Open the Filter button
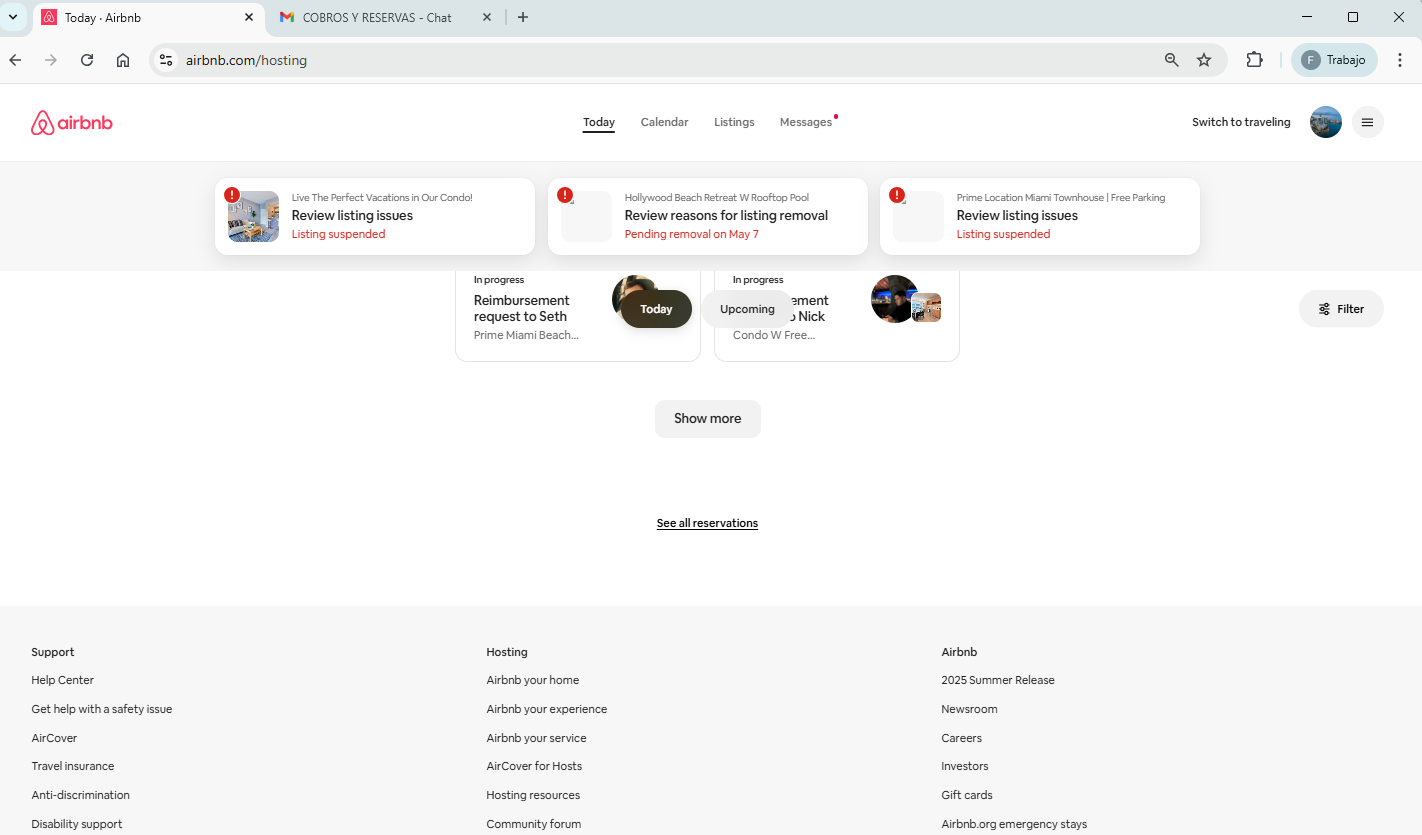Viewport: 1422px width, 835px height. (1341, 309)
